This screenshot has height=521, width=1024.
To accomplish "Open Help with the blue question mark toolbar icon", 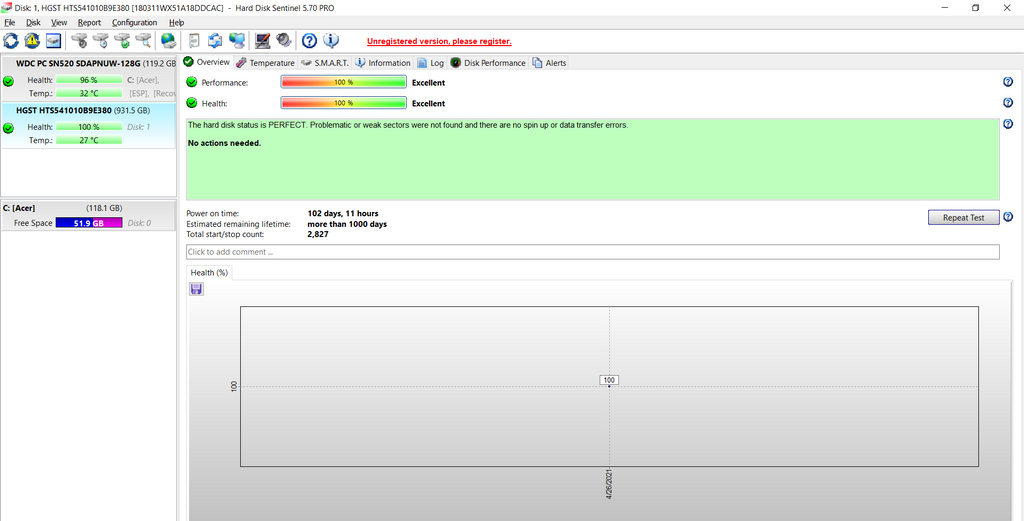I will point(309,41).
